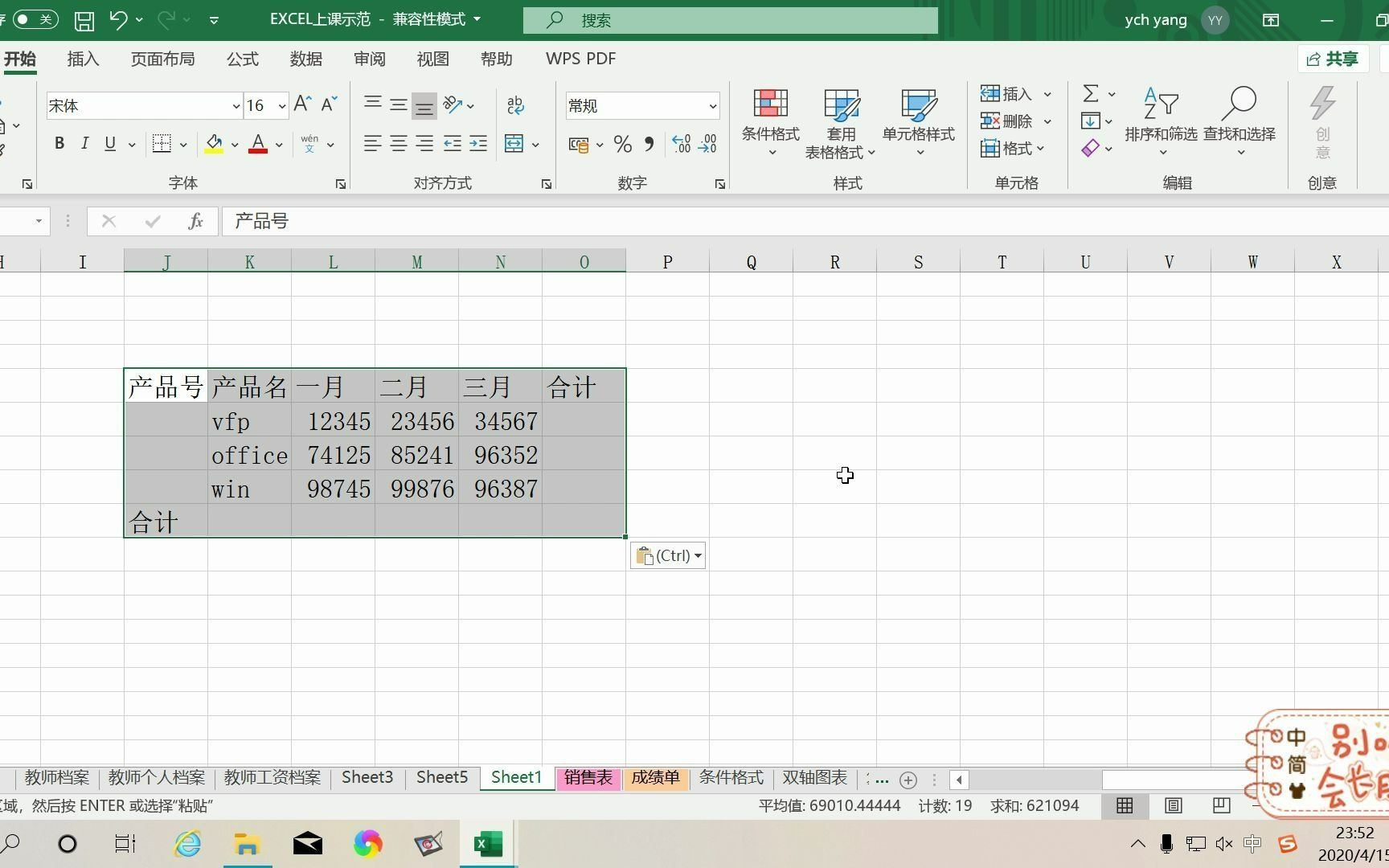
Task: Click the 共享 share button
Action: point(1333,59)
